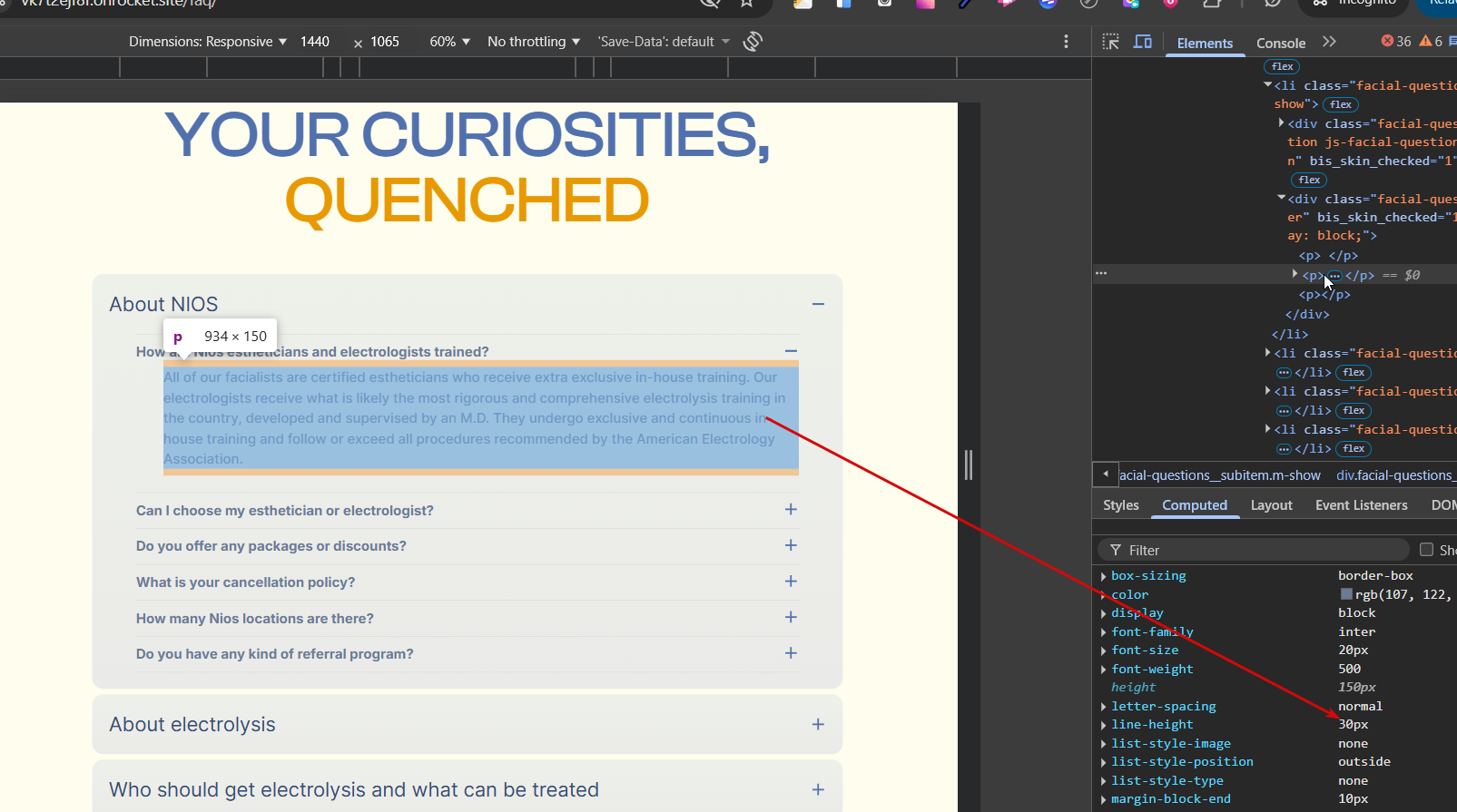Collapse the About NIOS section

click(818, 305)
